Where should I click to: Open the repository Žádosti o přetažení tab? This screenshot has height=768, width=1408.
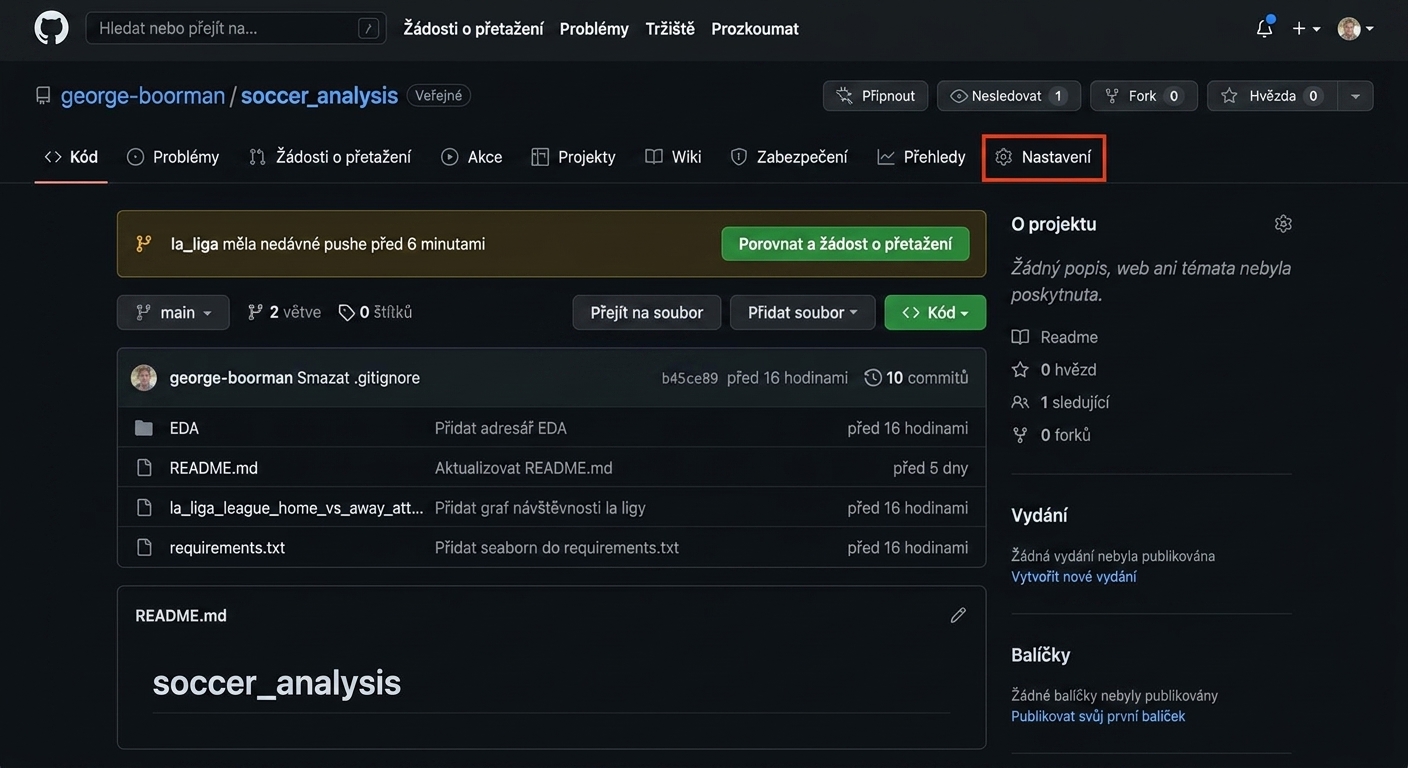pyautogui.click(x=330, y=157)
